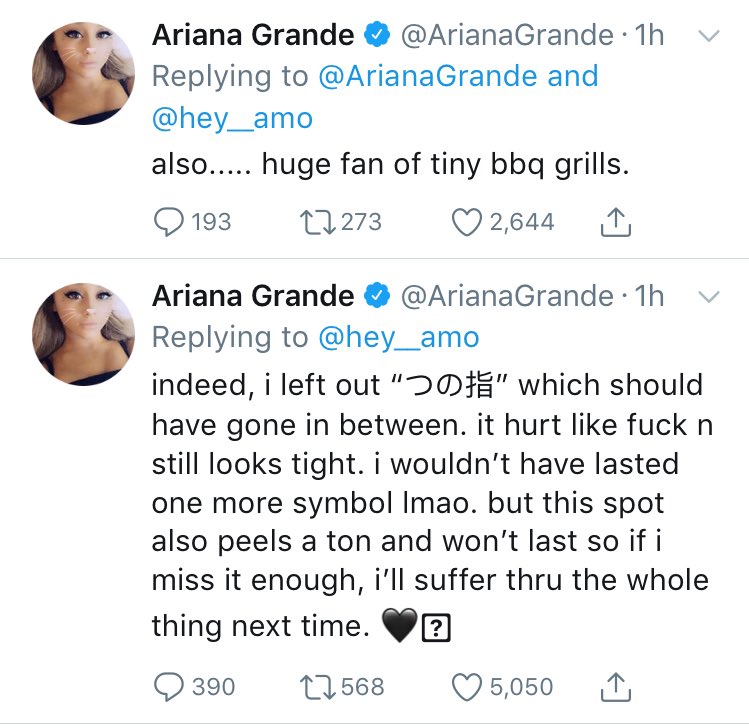Screen dimensions: 749x728
Task: Like the tweet with 5,050 likes
Action: (466, 686)
